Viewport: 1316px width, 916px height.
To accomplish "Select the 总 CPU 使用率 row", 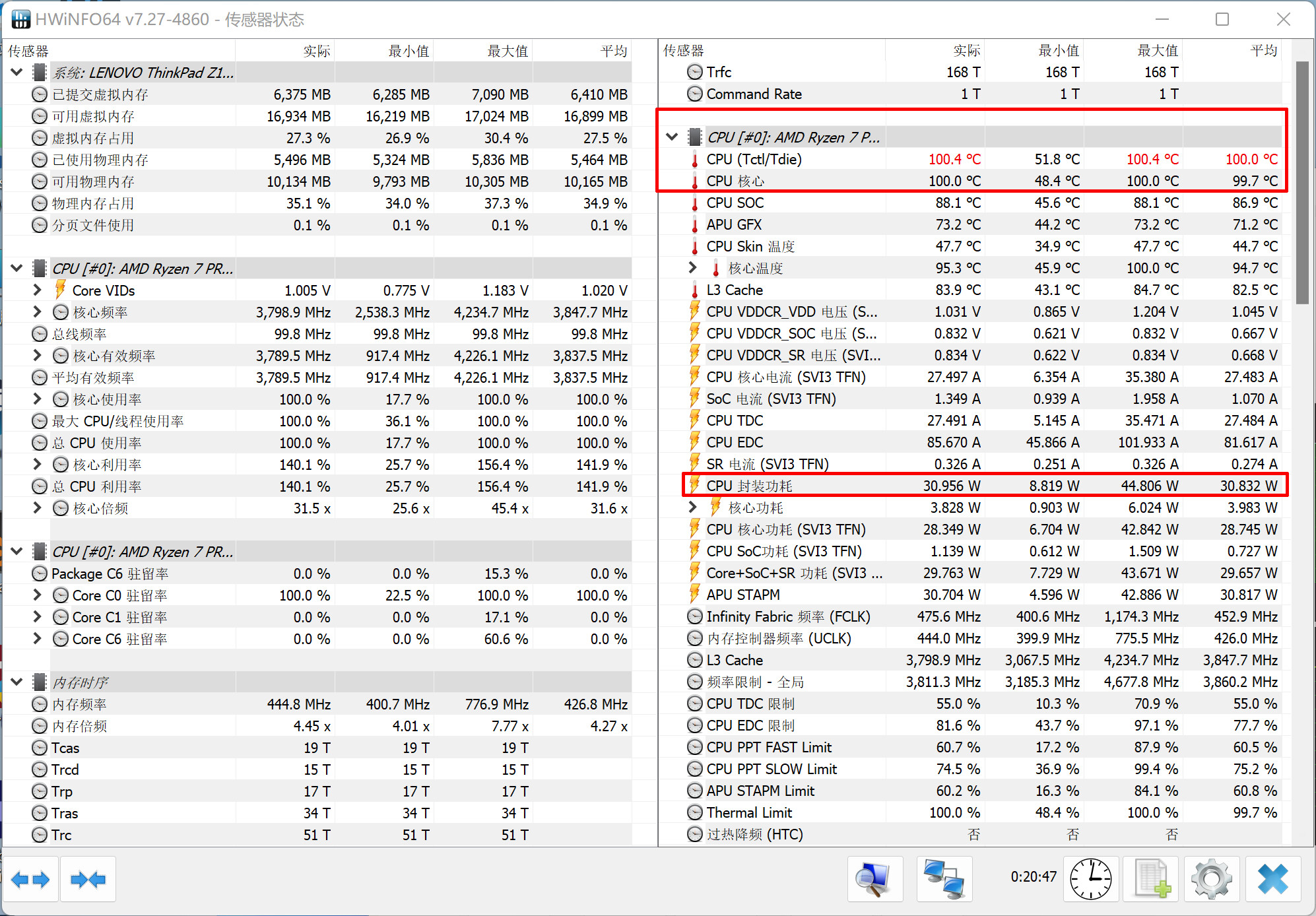I will click(318, 443).
